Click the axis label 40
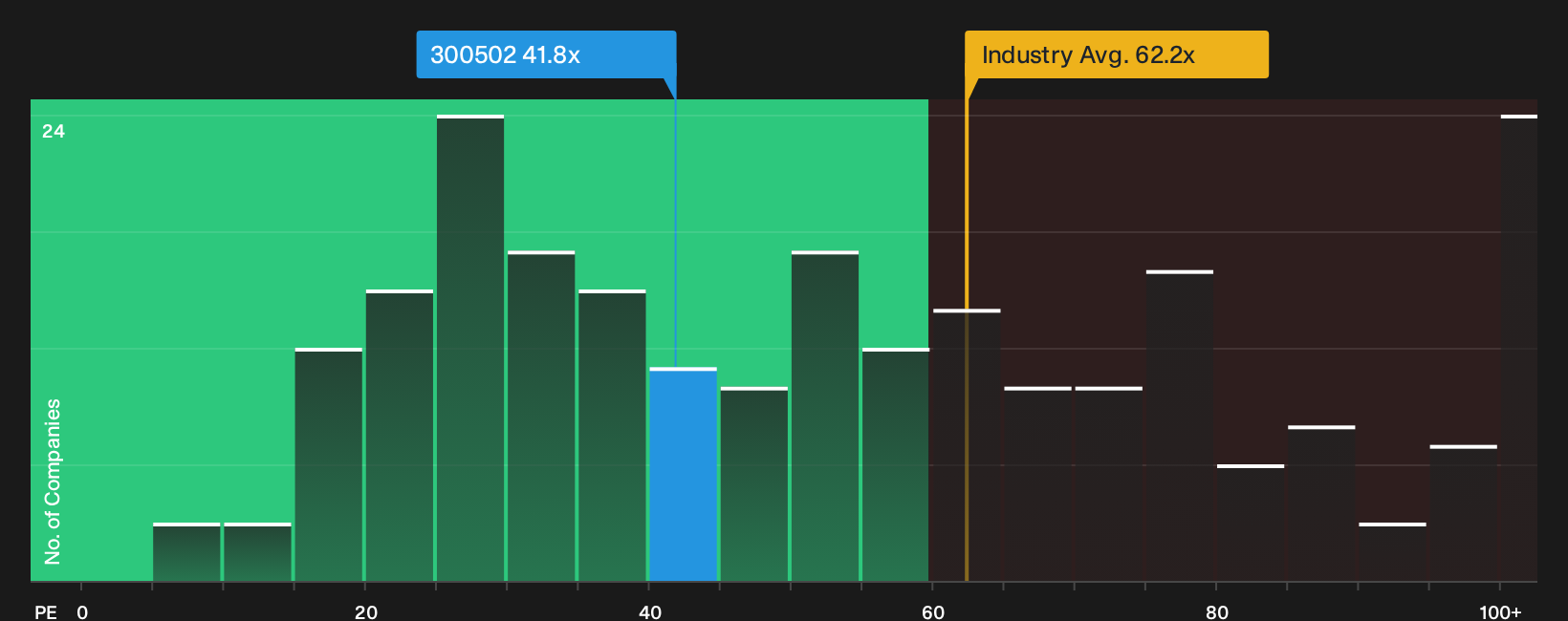This screenshot has width=1568, height=621. point(650,611)
